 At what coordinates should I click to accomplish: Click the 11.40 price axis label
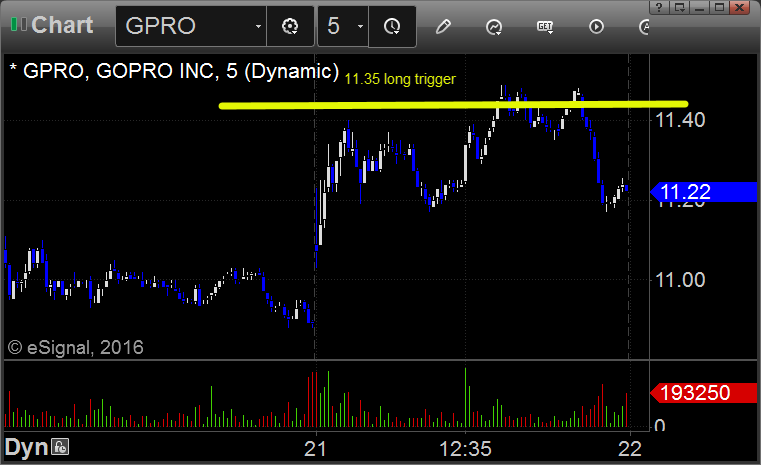(x=680, y=120)
